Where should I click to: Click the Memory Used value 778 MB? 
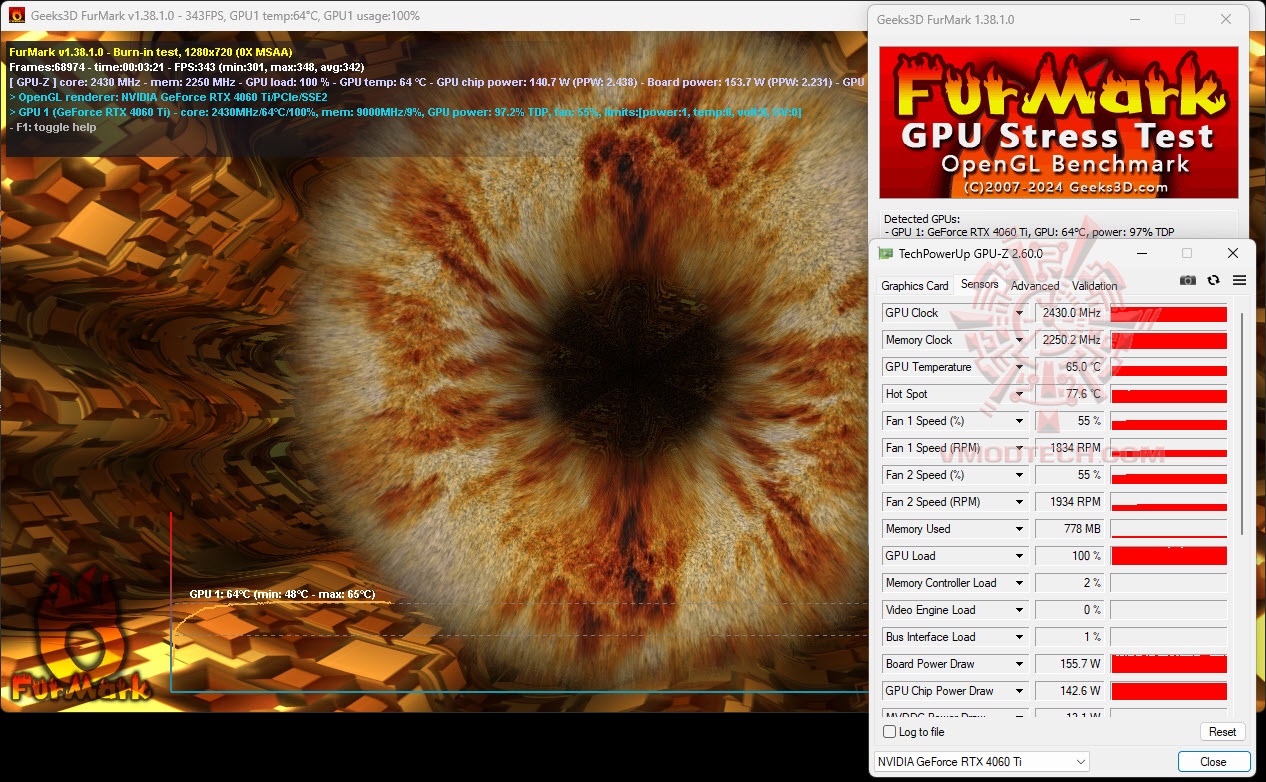click(x=1070, y=529)
